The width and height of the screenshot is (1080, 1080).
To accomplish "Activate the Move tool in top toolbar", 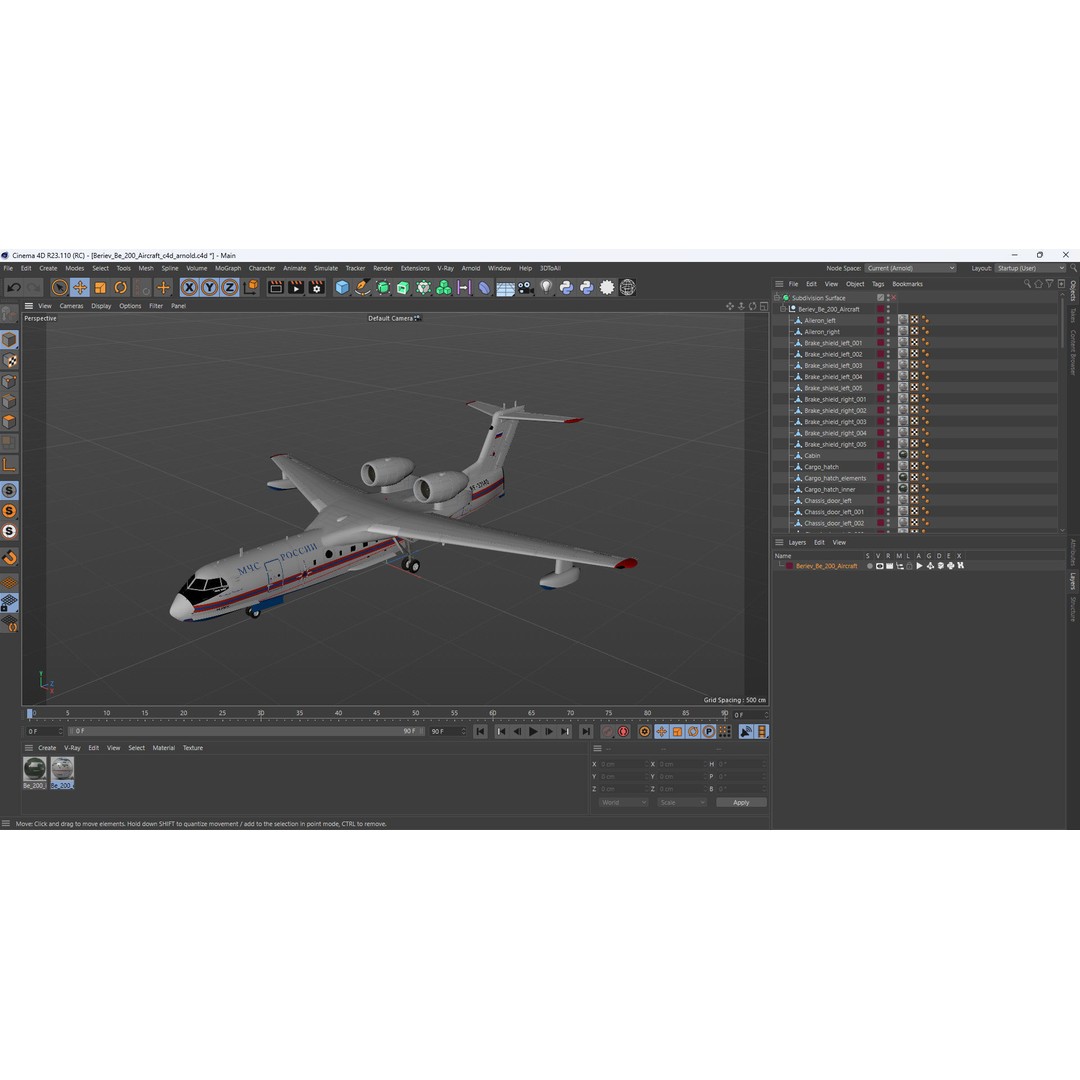I will click(x=80, y=287).
